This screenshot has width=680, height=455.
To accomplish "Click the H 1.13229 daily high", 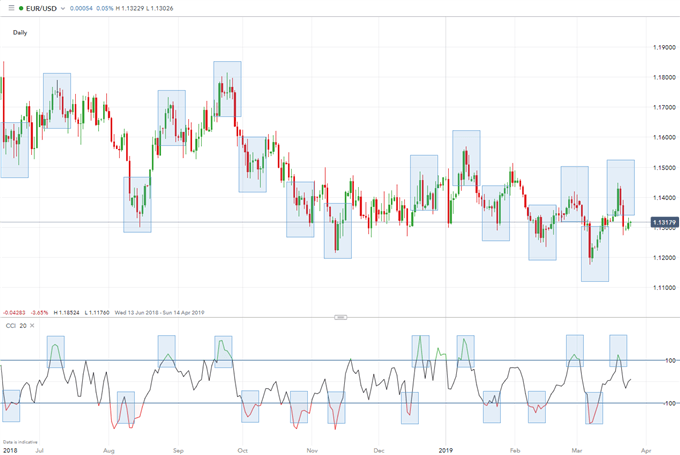I will pyautogui.click(x=130, y=8).
